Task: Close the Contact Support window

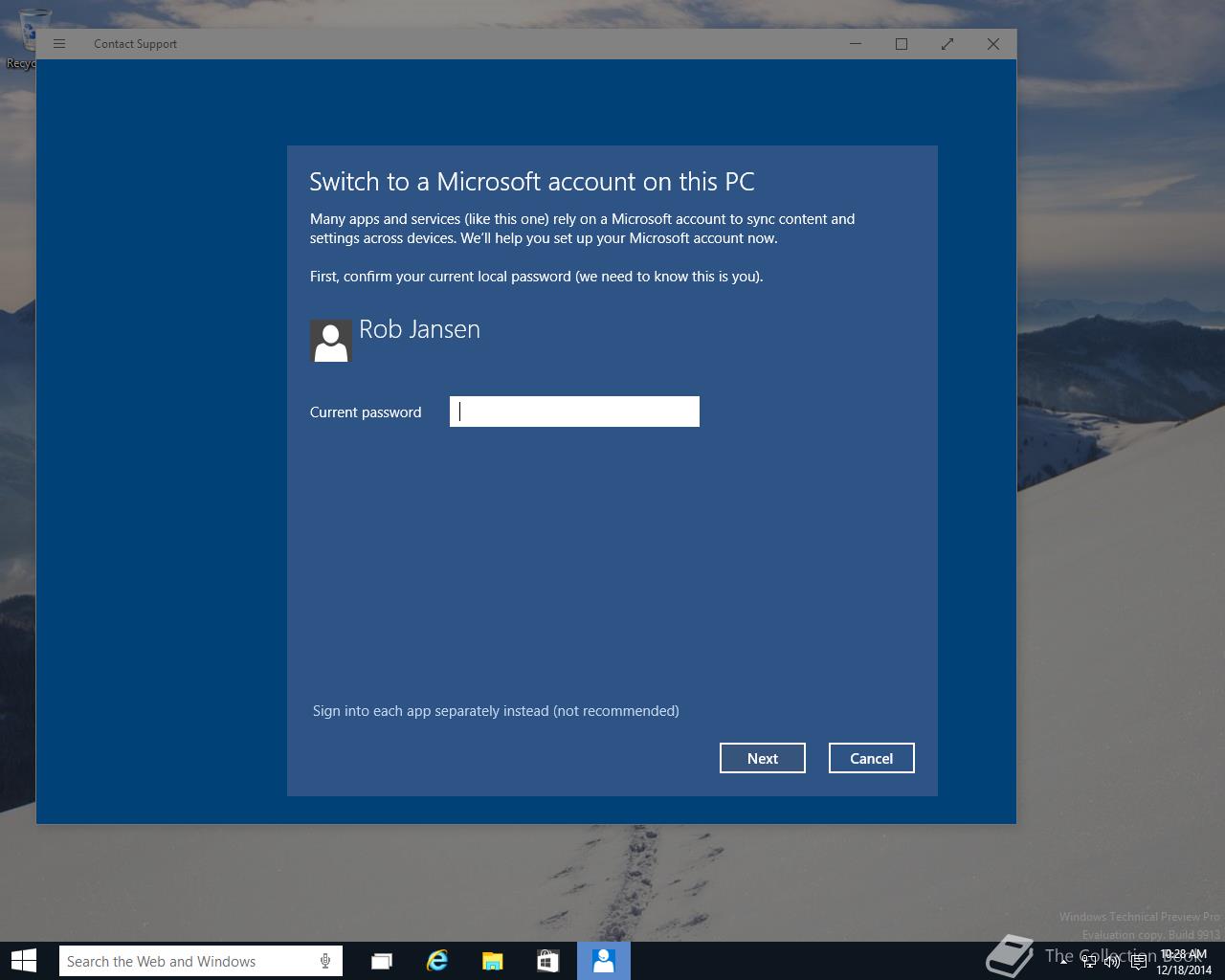Action: coord(993,44)
